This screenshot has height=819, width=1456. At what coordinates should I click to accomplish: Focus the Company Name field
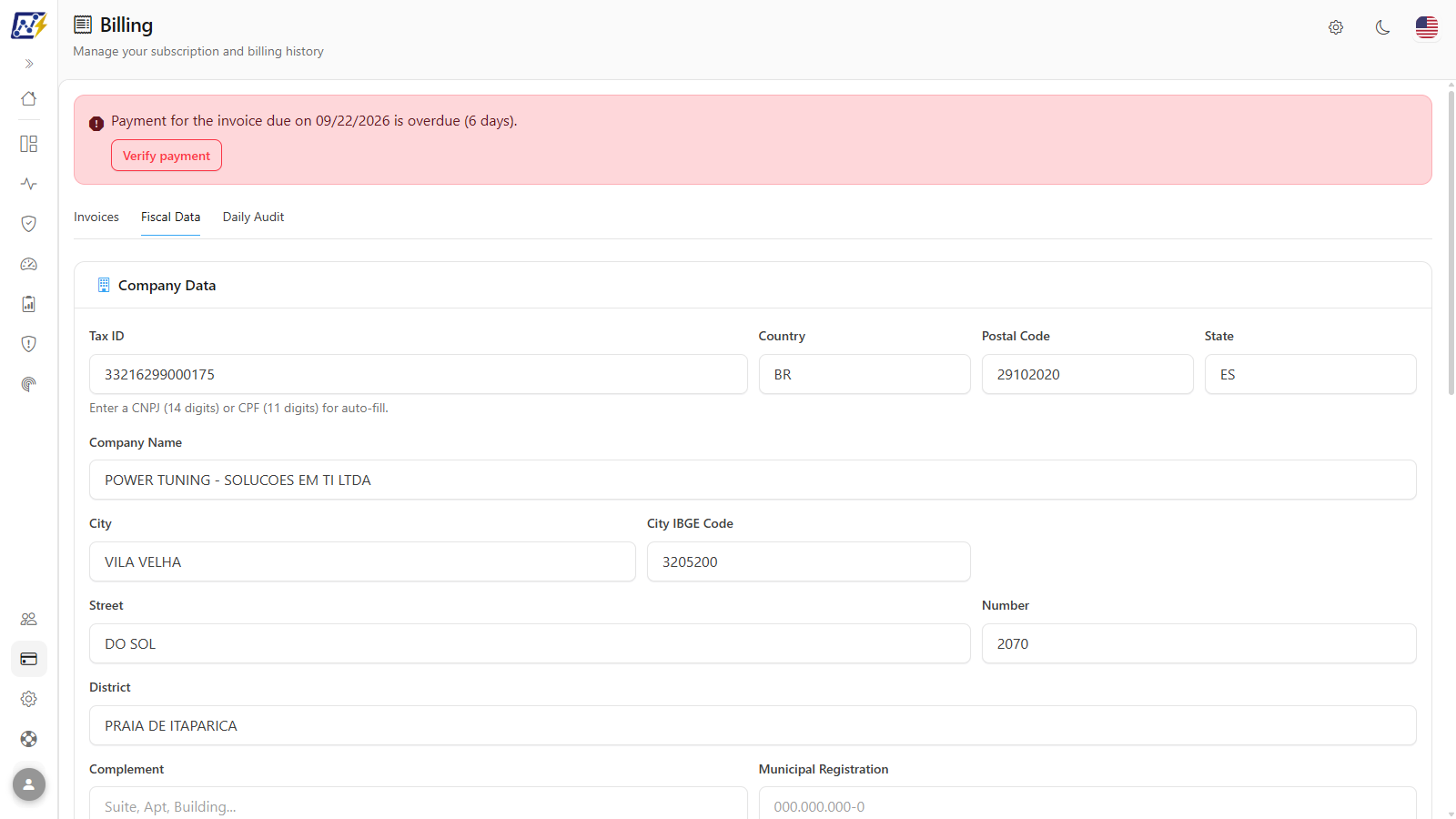(x=753, y=480)
